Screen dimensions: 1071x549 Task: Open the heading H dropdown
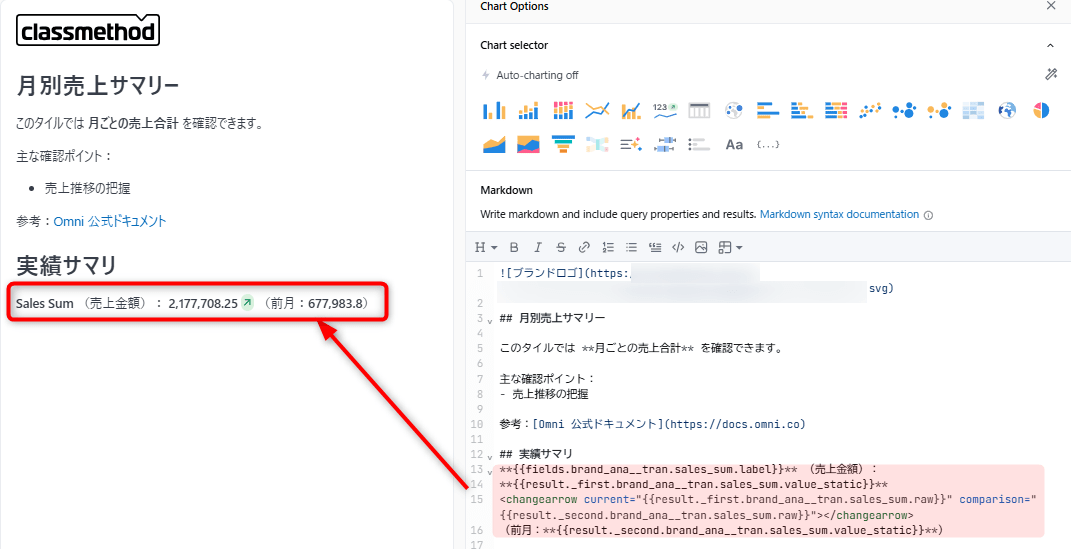click(486, 247)
